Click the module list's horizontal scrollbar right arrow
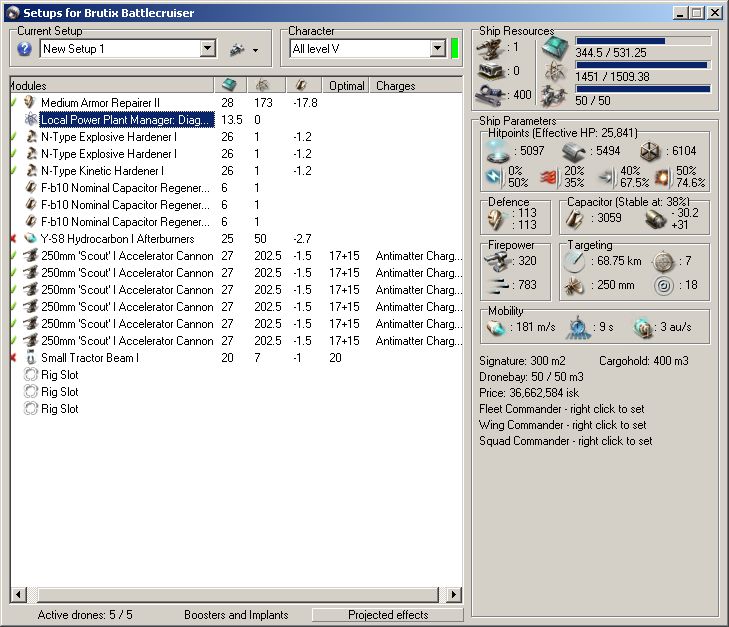This screenshot has height=627, width=729. [x=455, y=595]
